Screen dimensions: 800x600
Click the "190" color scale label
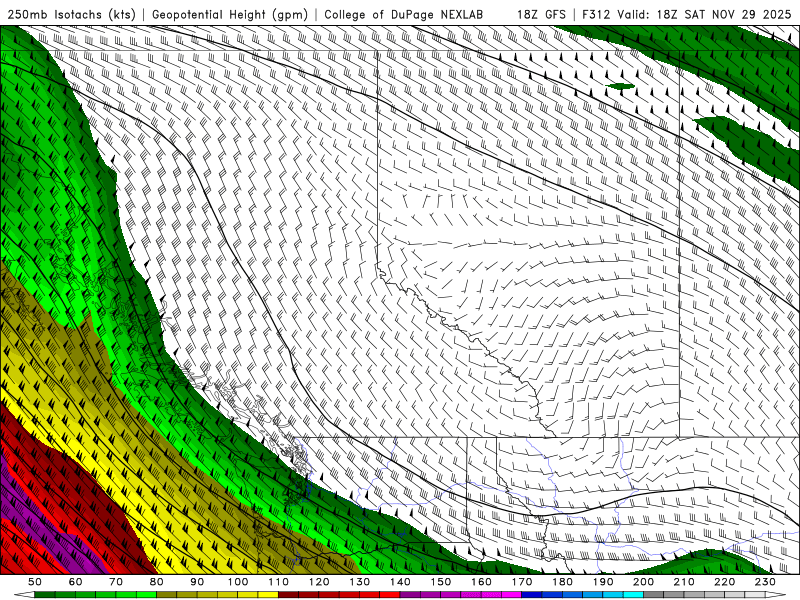tap(603, 582)
